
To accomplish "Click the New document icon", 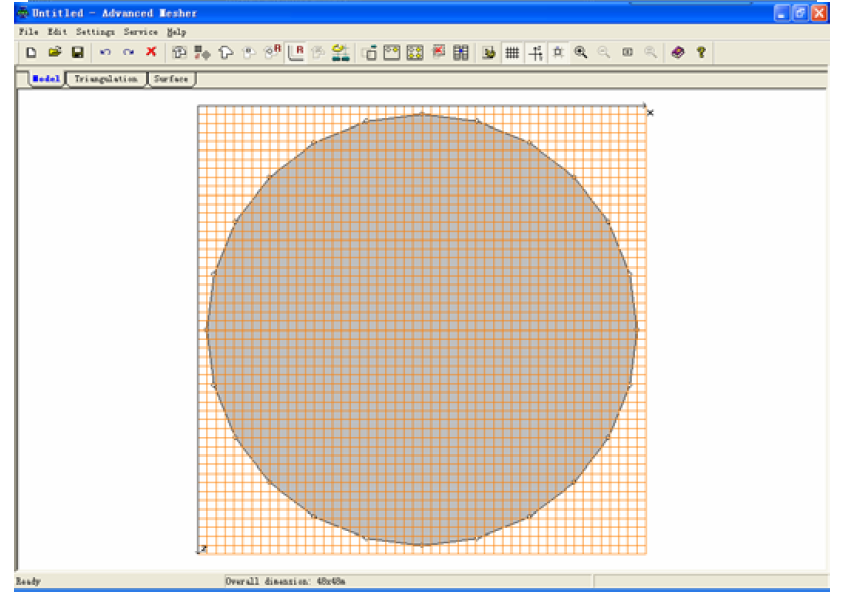I will coord(31,52).
